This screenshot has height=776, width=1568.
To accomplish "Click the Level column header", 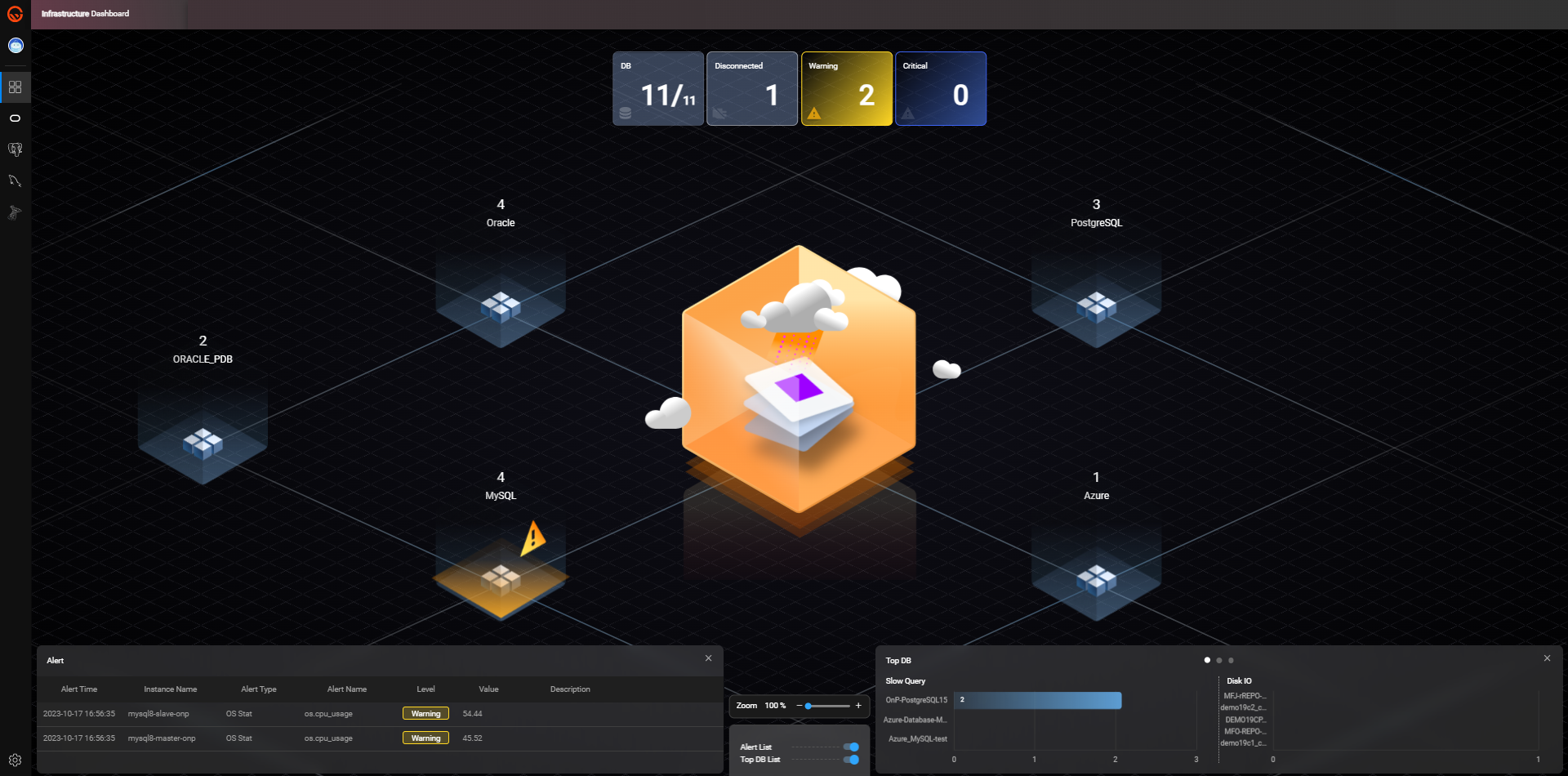I will coord(425,689).
